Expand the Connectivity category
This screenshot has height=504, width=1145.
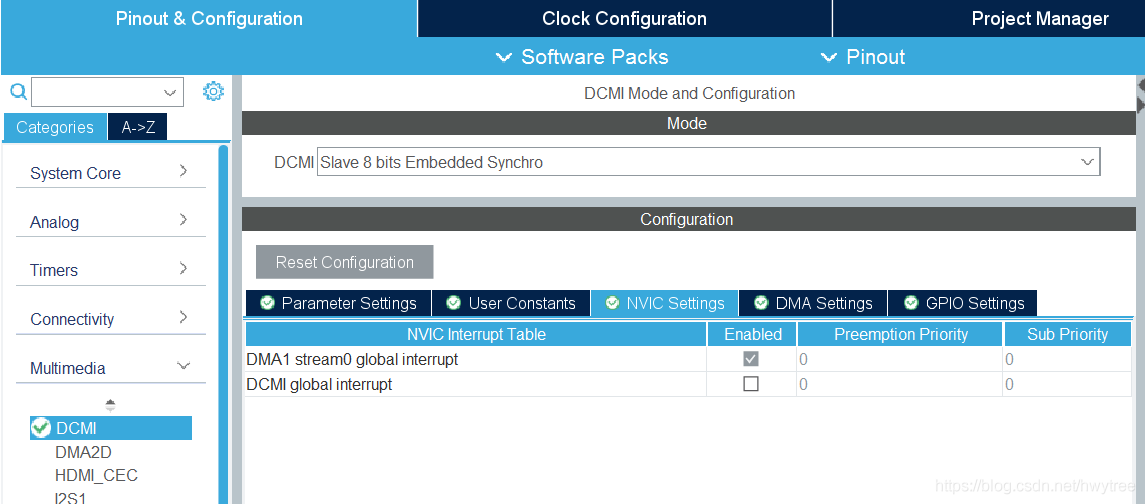[x=110, y=319]
